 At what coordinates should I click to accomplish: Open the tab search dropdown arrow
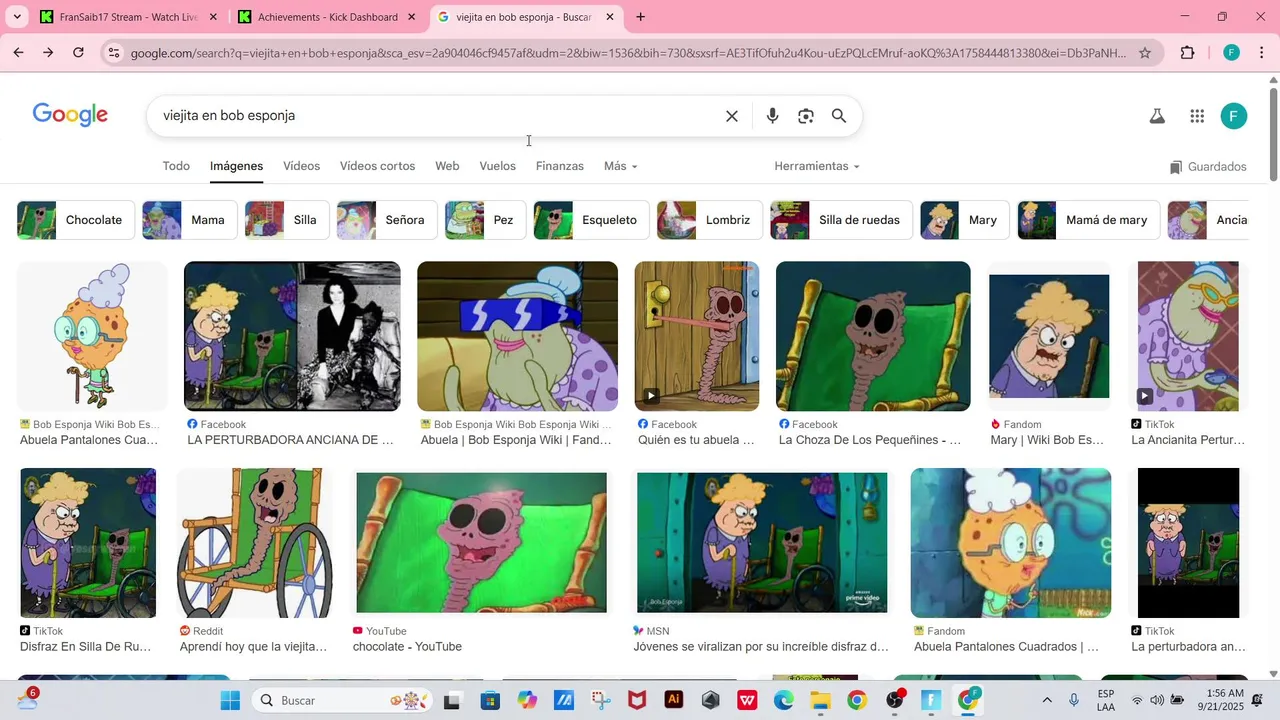[x=16, y=17]
